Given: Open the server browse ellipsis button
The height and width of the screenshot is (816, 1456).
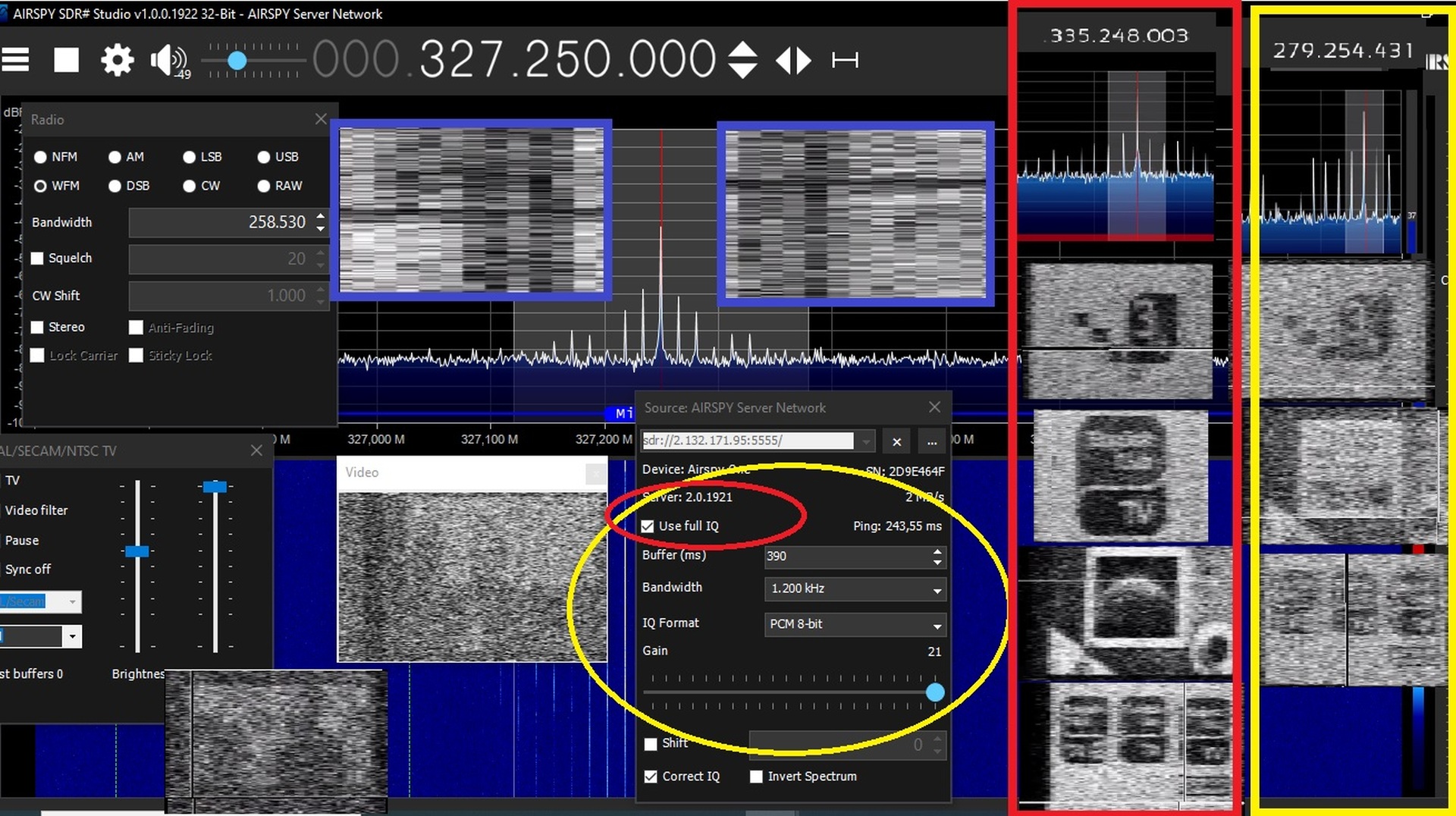Looking at the screenshot, I should point(931,441).
